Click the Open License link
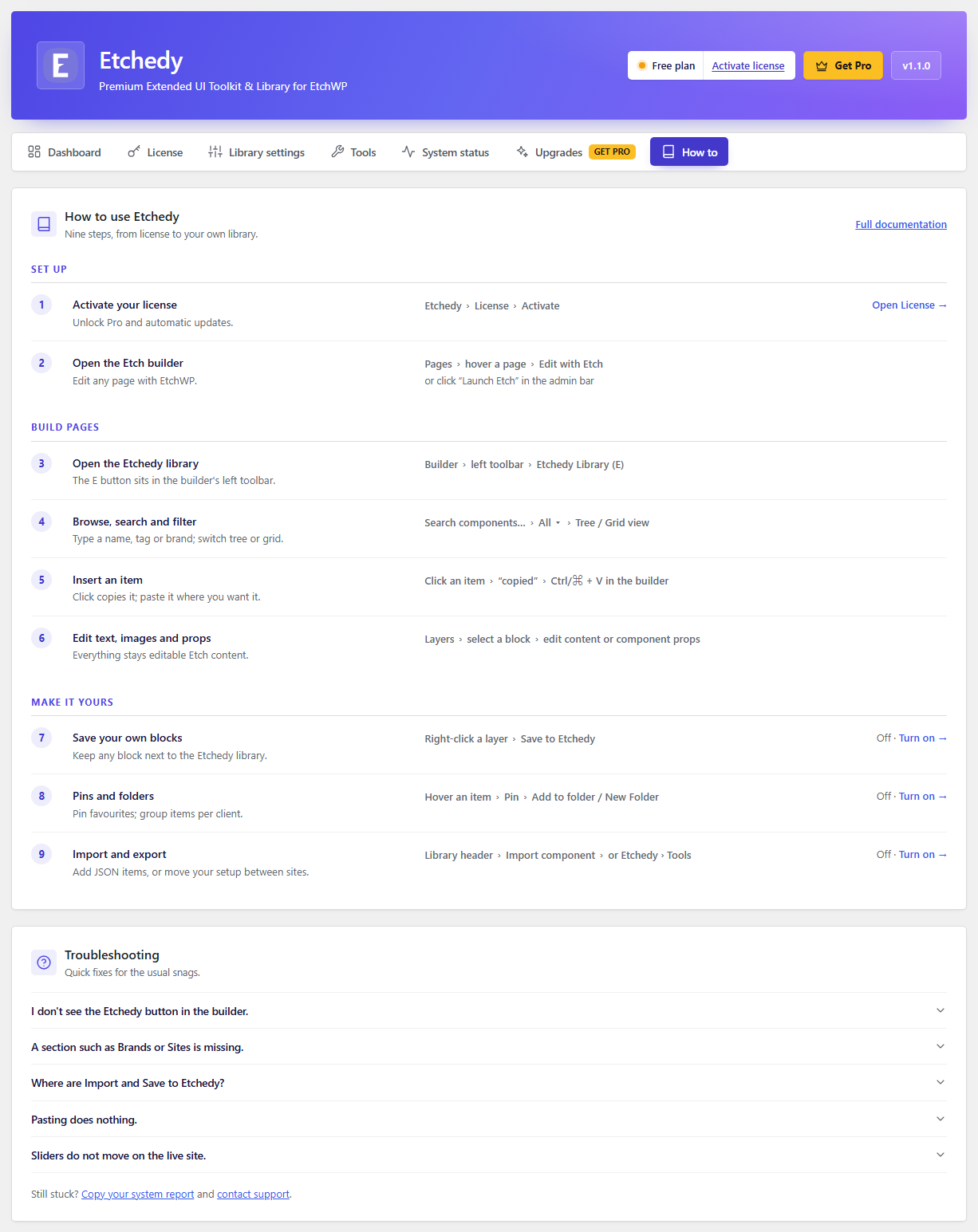The width and height of the screenshot is (978, 1232). click(x=909, y=305)
